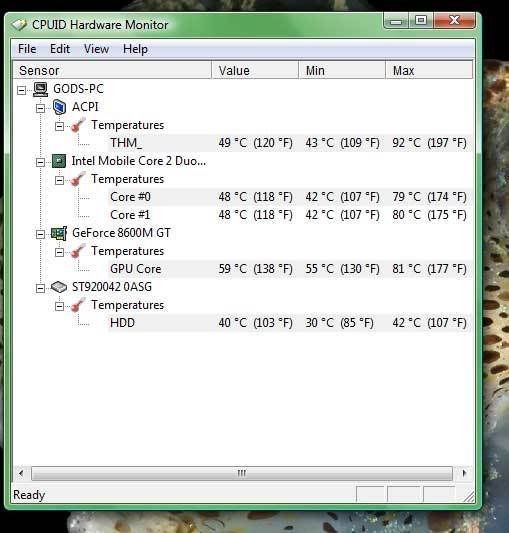Click the window resize grip corner
The image size is (509, 533).
point(469,497)
